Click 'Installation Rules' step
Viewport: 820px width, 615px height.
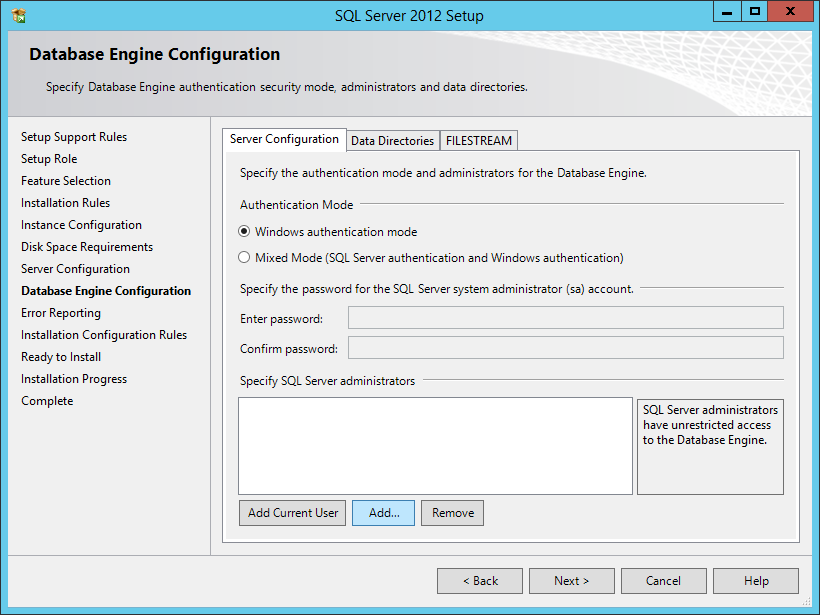tap(65, 203)
